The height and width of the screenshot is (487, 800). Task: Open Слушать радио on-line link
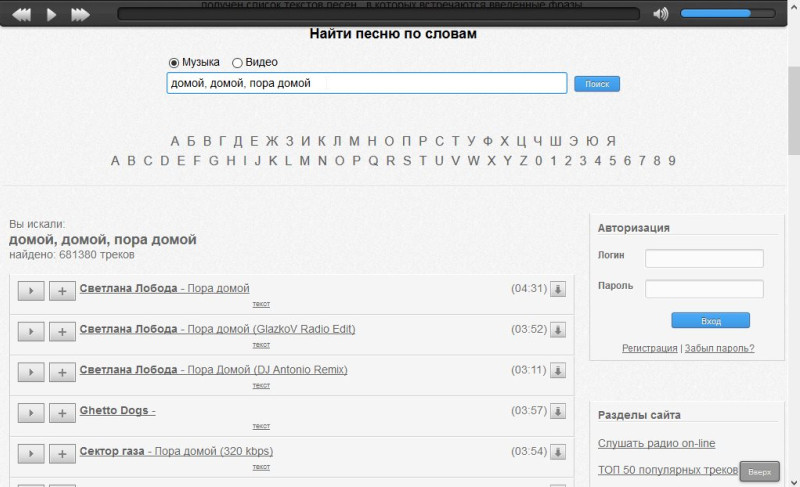[x=657, y=443]
